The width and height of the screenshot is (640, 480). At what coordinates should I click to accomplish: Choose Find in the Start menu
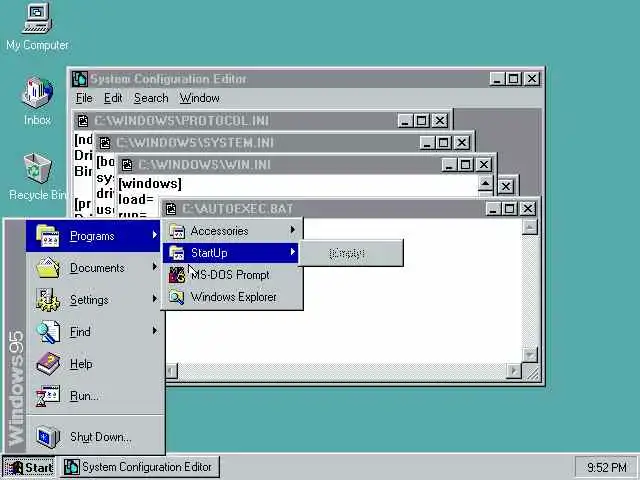point(93,331)
